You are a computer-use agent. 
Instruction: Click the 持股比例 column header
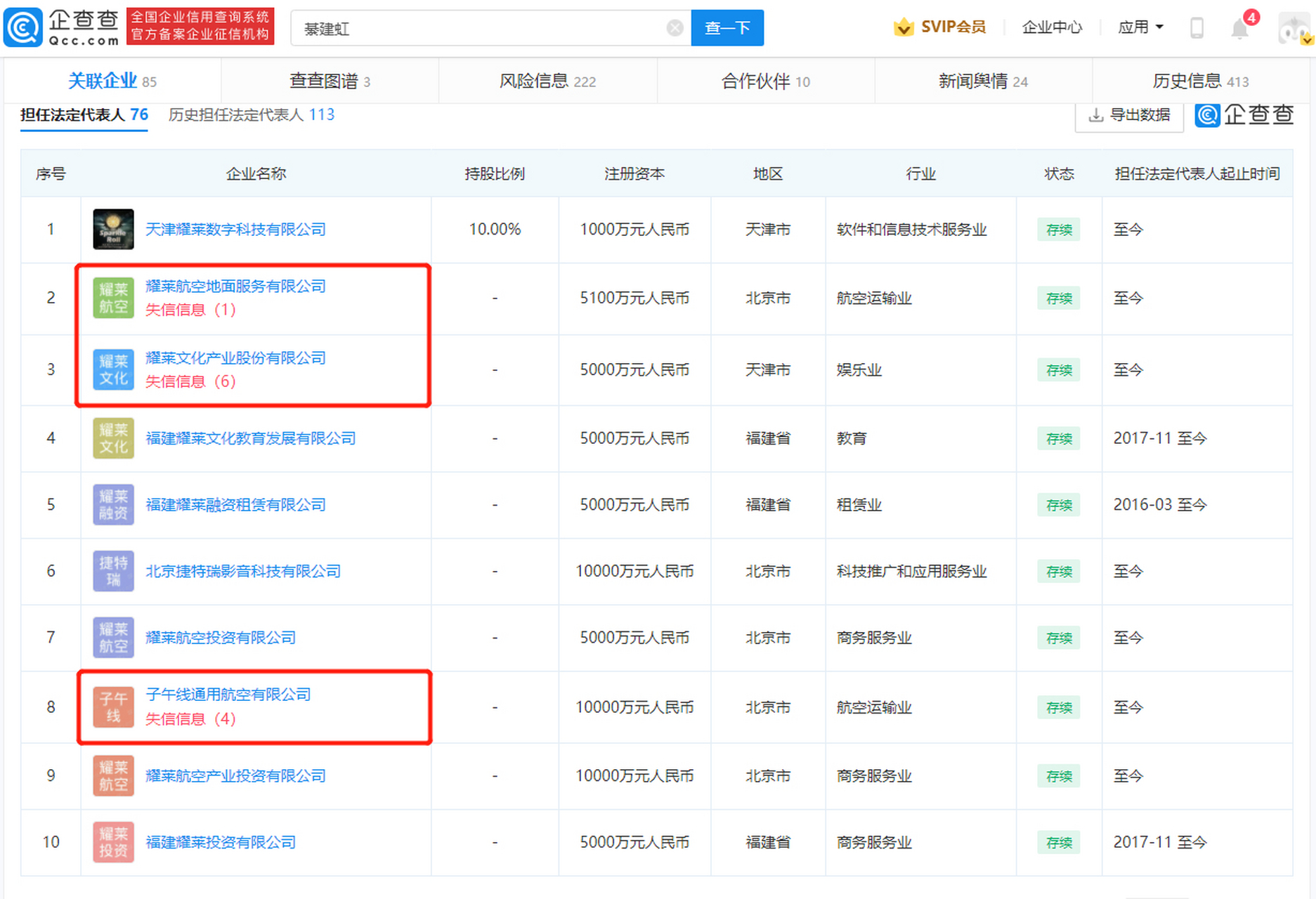(x=495, y=173)
